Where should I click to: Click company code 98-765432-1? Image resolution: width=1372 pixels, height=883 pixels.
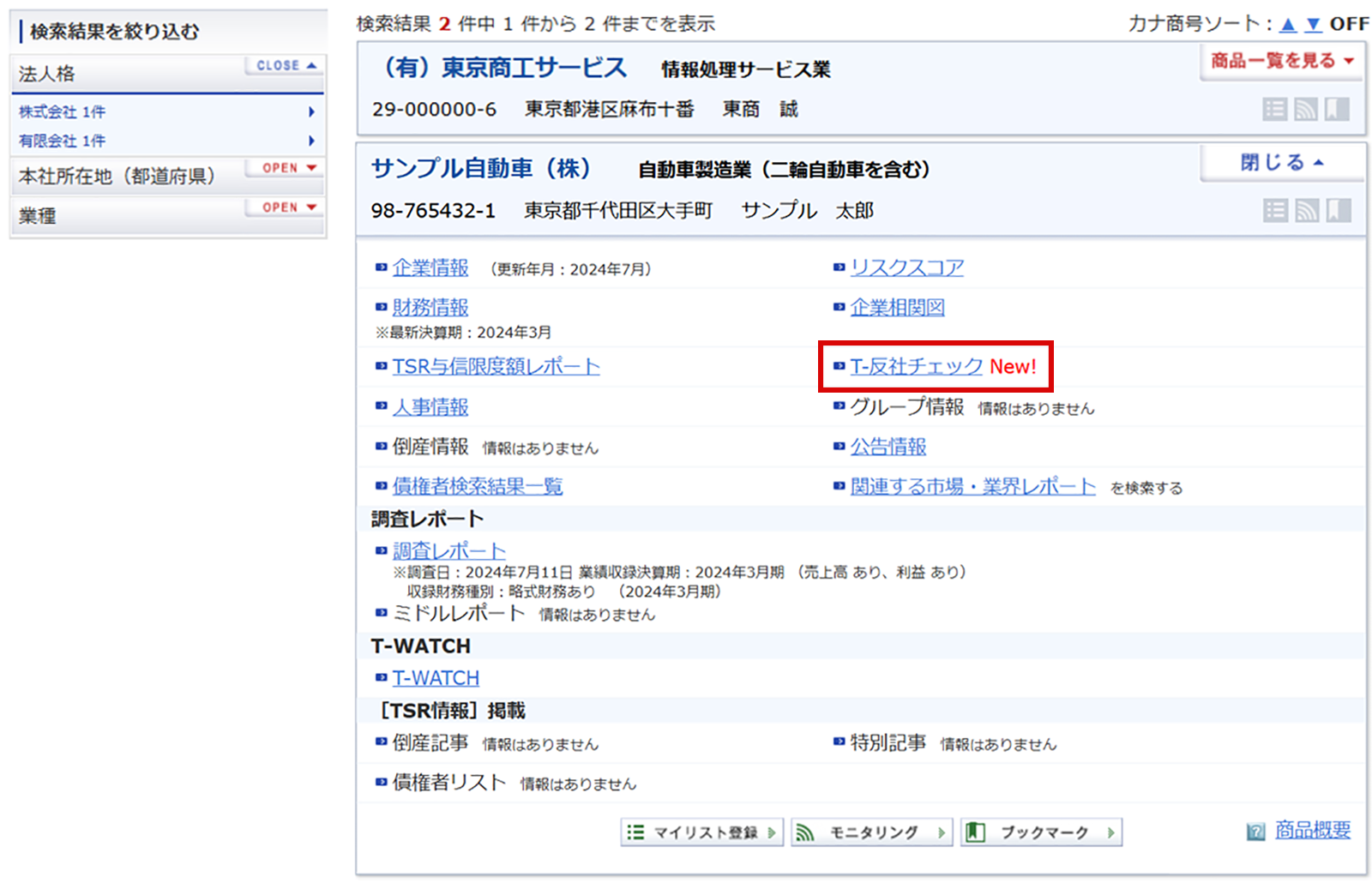433,211
